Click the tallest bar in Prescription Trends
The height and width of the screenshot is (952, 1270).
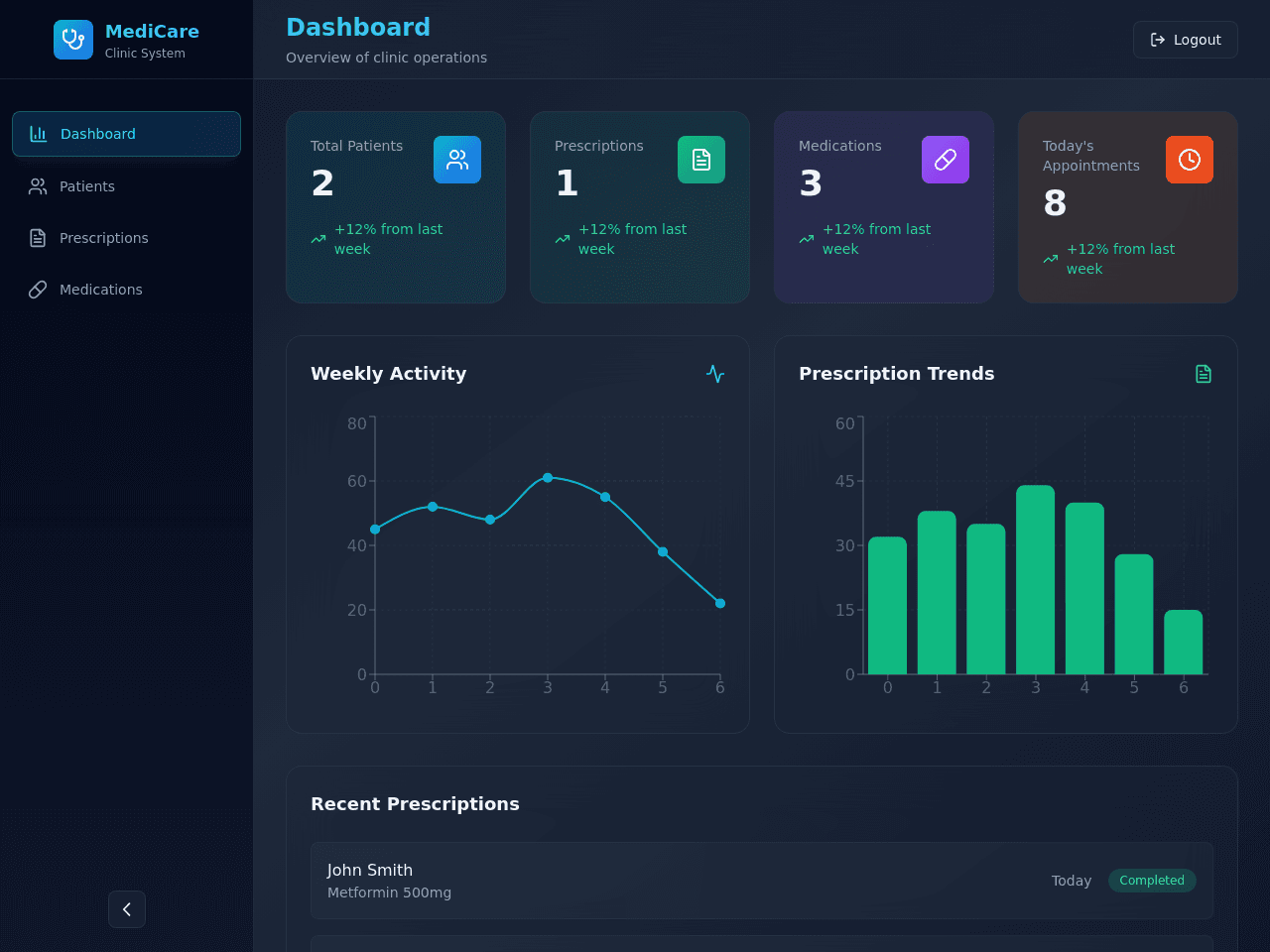tap(1036, 580)
